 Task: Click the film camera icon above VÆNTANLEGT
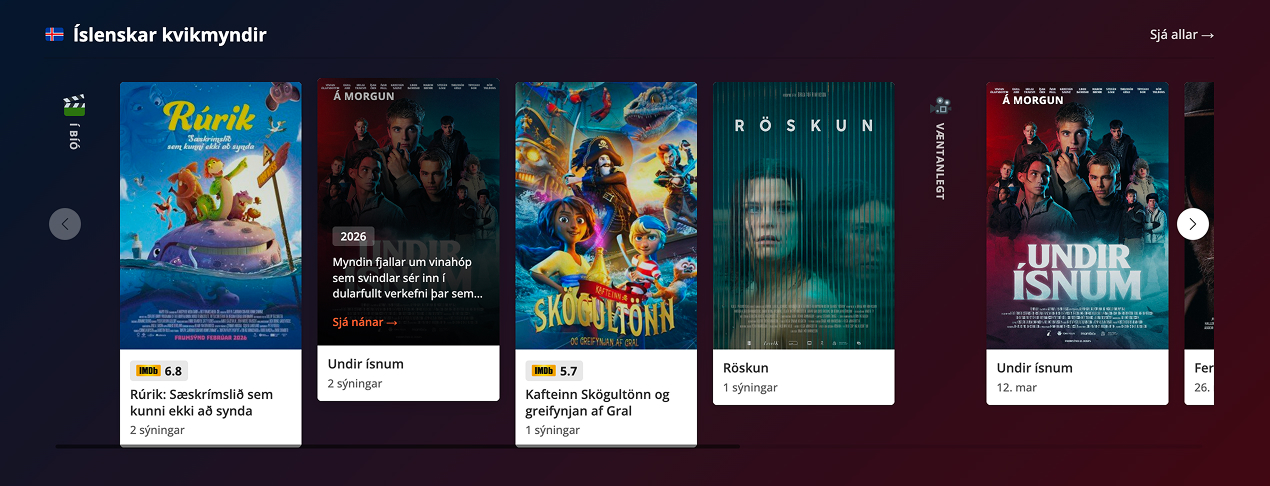tap(940, 105)
